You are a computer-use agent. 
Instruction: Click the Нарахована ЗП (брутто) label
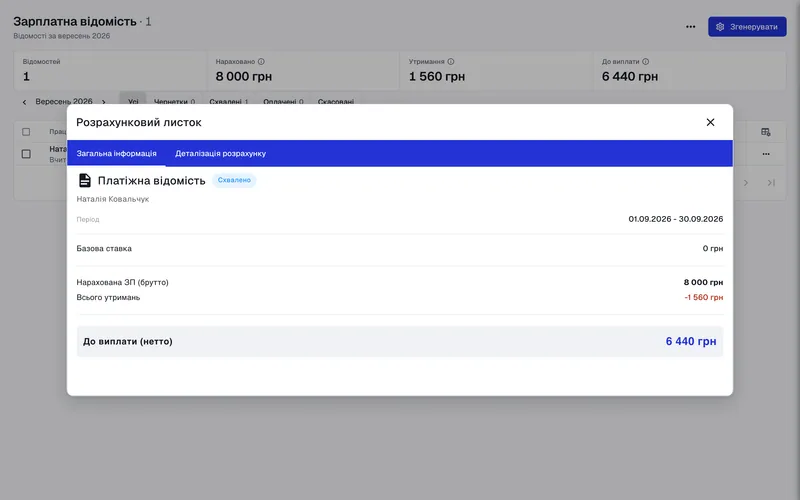click(122, 282)
